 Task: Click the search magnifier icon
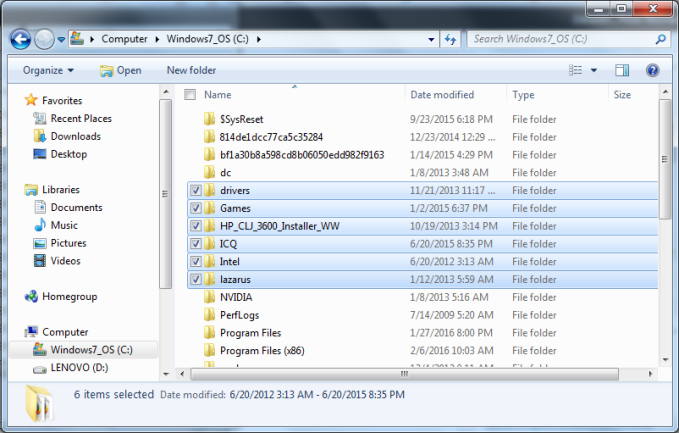[x=660, y=39]
